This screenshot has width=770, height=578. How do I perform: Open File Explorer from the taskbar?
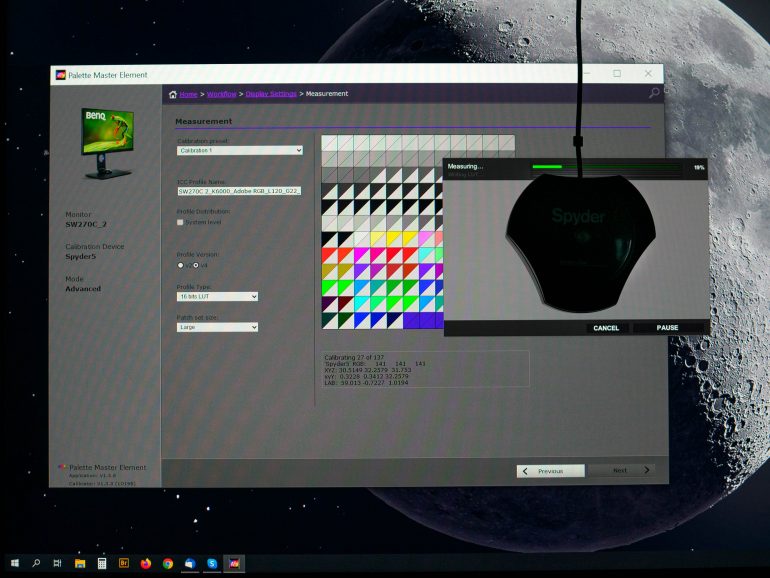pos(80,563)
